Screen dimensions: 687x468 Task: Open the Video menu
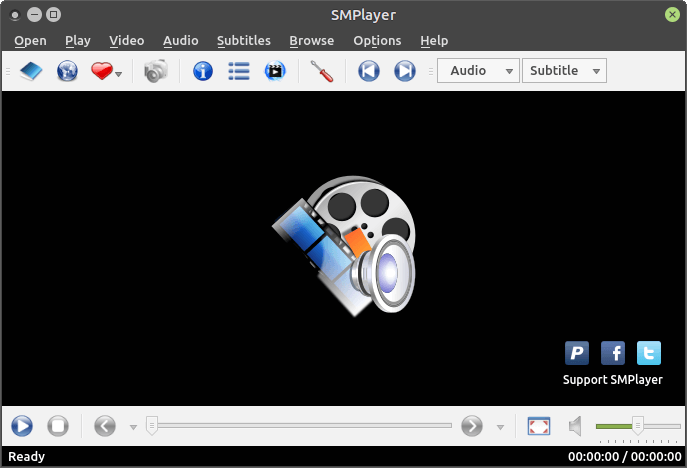[x=127, y=41]
